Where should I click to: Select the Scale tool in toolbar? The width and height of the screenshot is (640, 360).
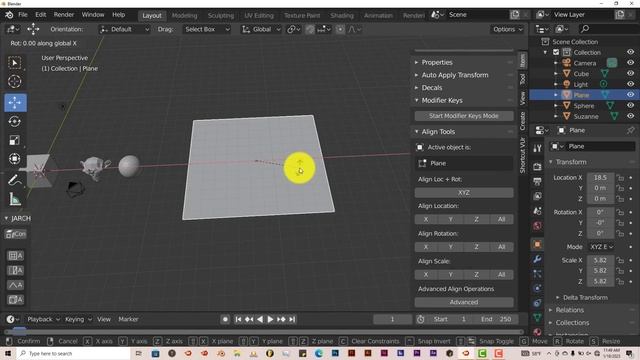(15, 140)
